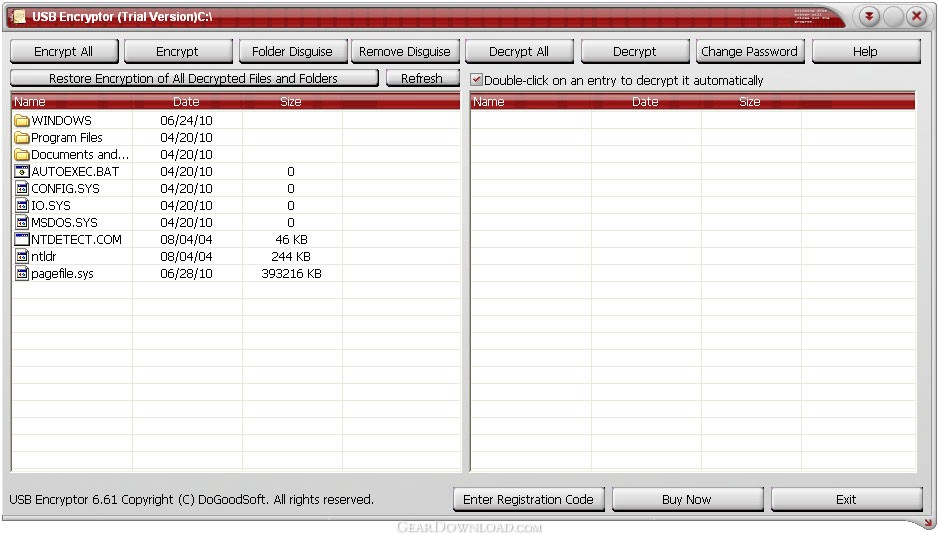Viewport: 939px width, 535px height.
Task: Sort right list by Size column
Action: 750,102
